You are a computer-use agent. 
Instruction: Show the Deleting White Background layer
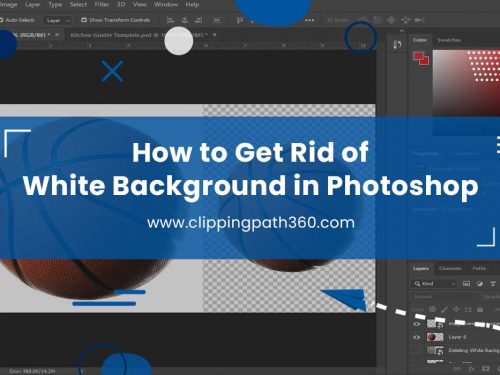click(x=416, y=351)
